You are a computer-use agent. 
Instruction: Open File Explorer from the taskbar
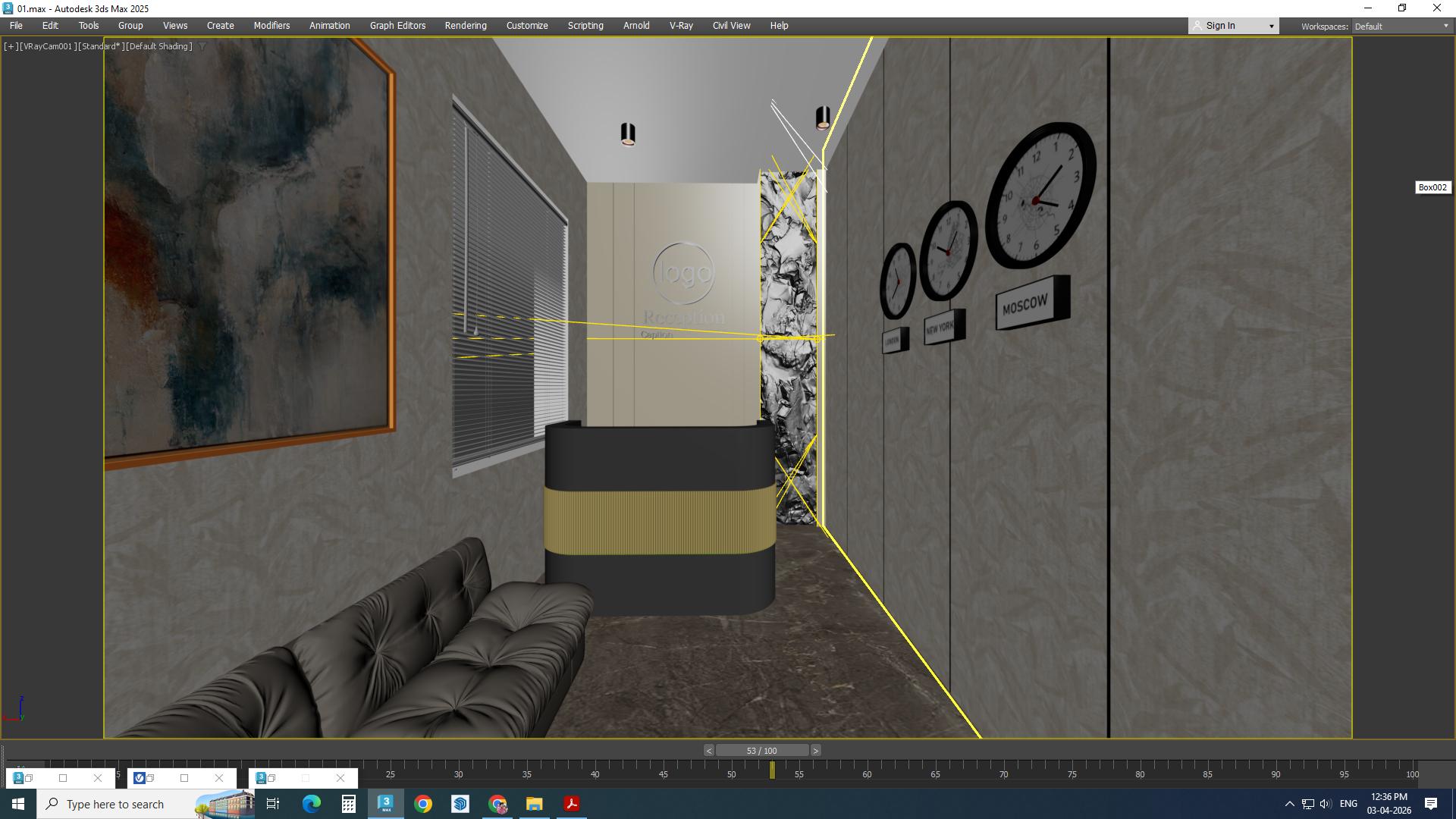[x=535, y=804]
